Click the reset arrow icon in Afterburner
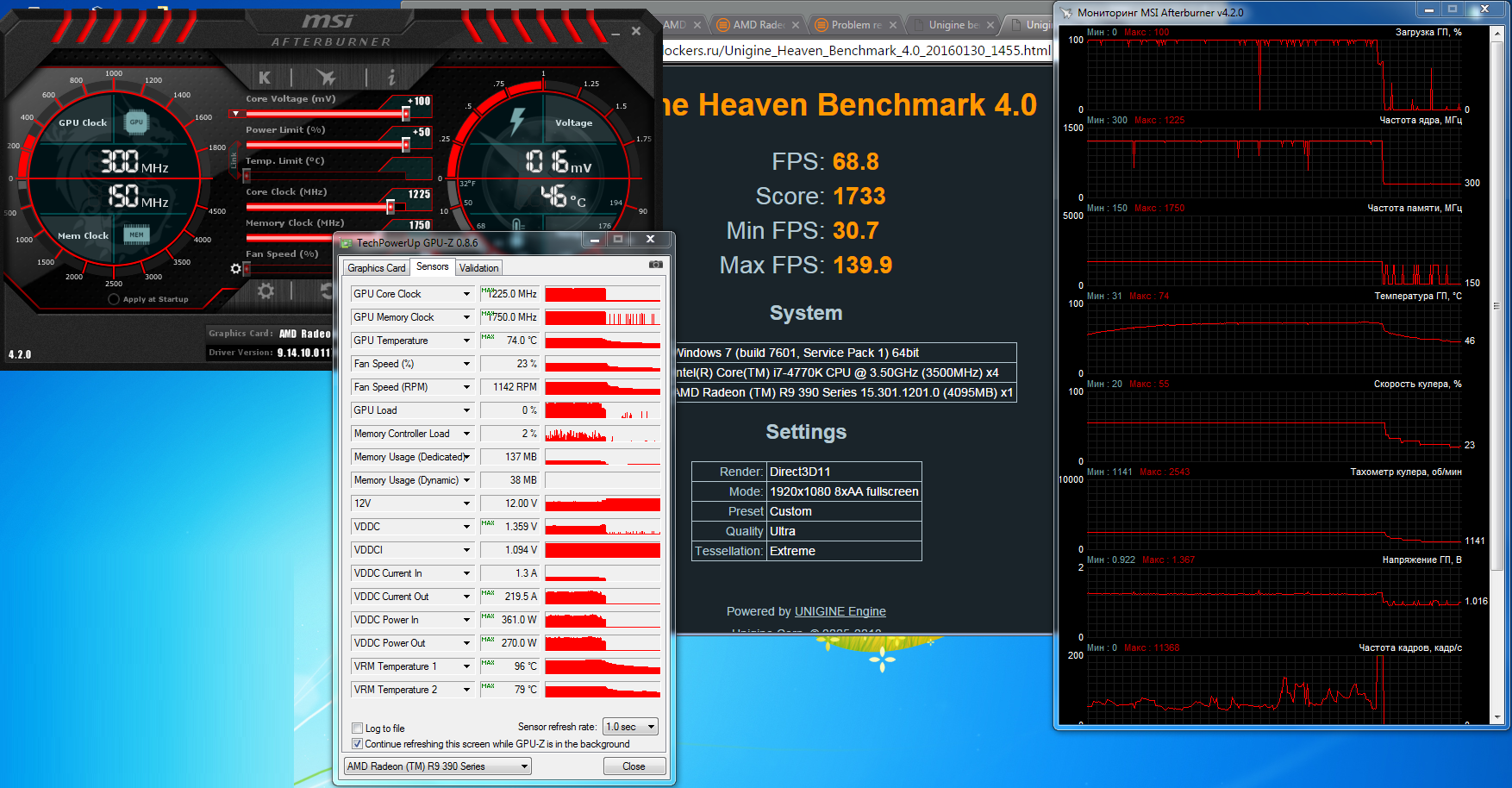 (327, 291)
